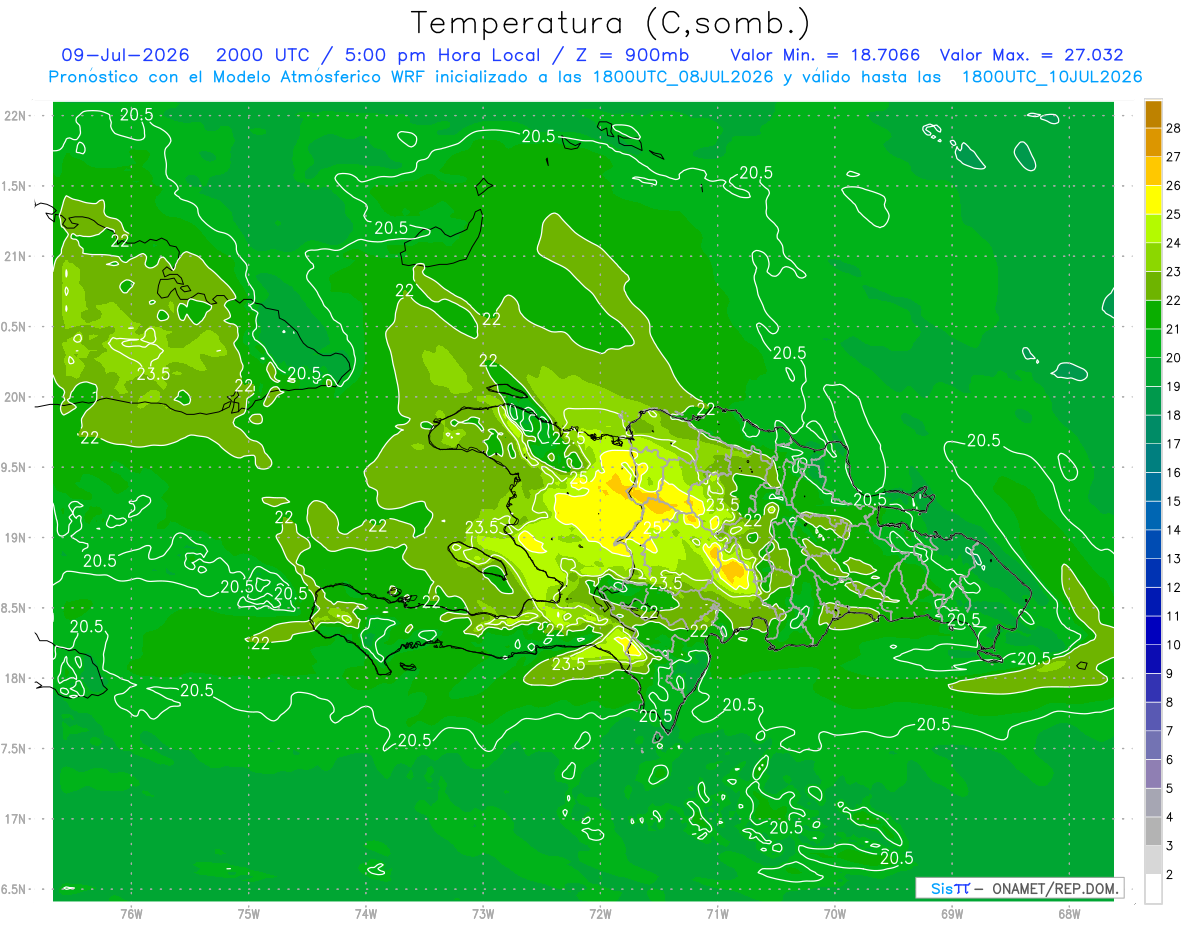Click the '68W' longitude axis label
The height and width of the screenshot is (927, 1200).
(1069, 913)
